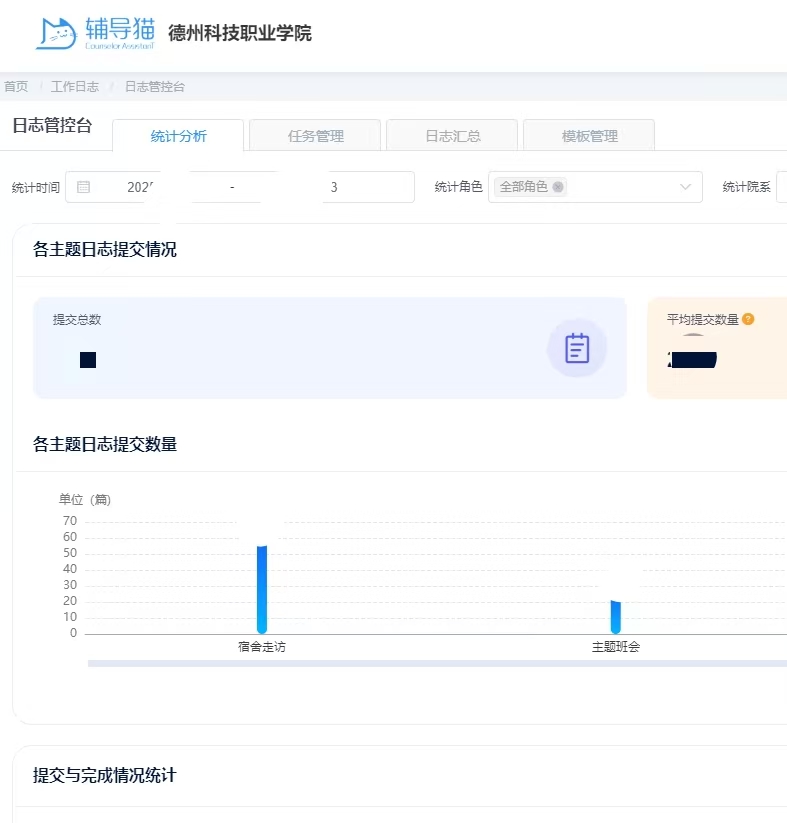Click the 工作日志 breadcrumb link

(x=75, y=87)
